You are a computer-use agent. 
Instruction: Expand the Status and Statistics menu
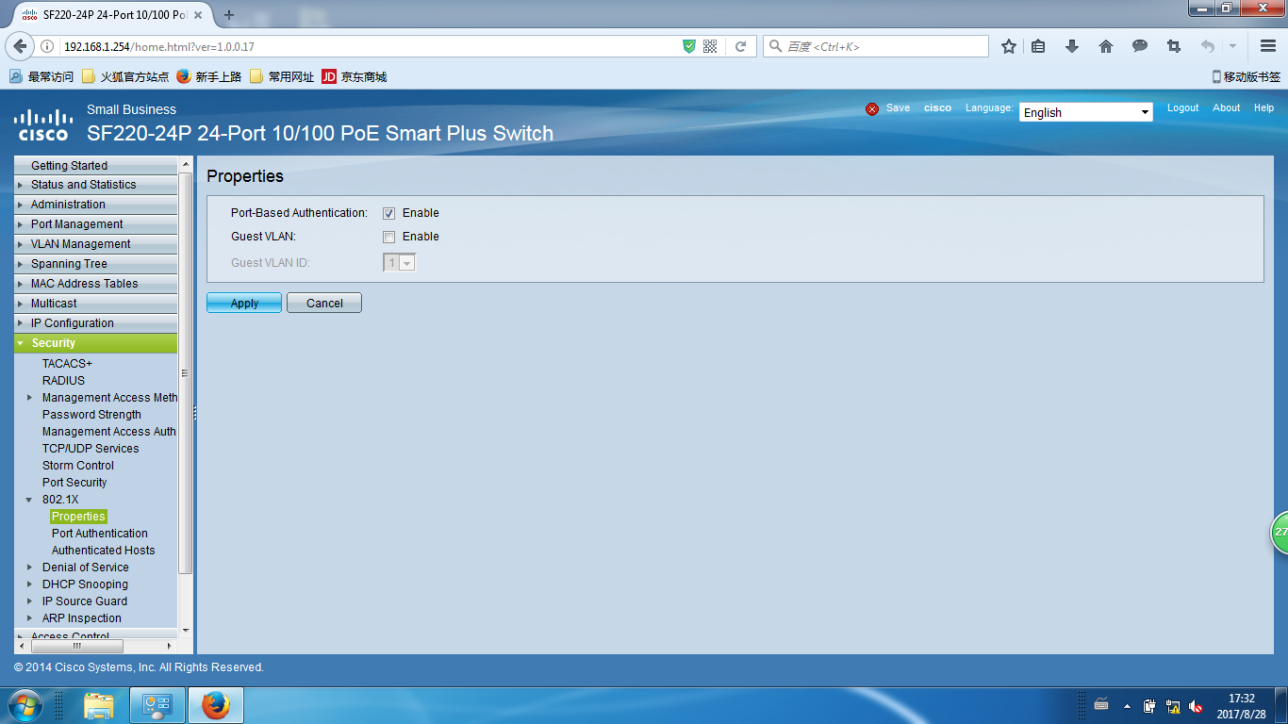pos(96,185)
